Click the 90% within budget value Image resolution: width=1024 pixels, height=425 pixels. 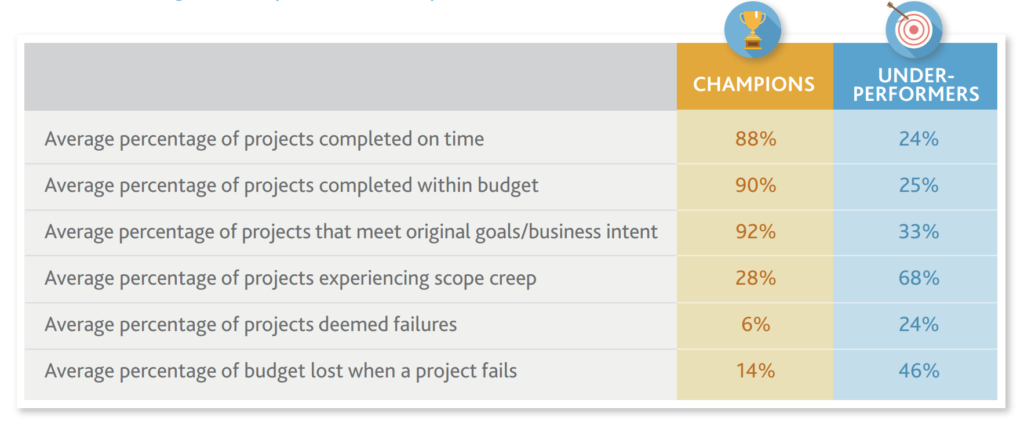click(x=755, y=185)
